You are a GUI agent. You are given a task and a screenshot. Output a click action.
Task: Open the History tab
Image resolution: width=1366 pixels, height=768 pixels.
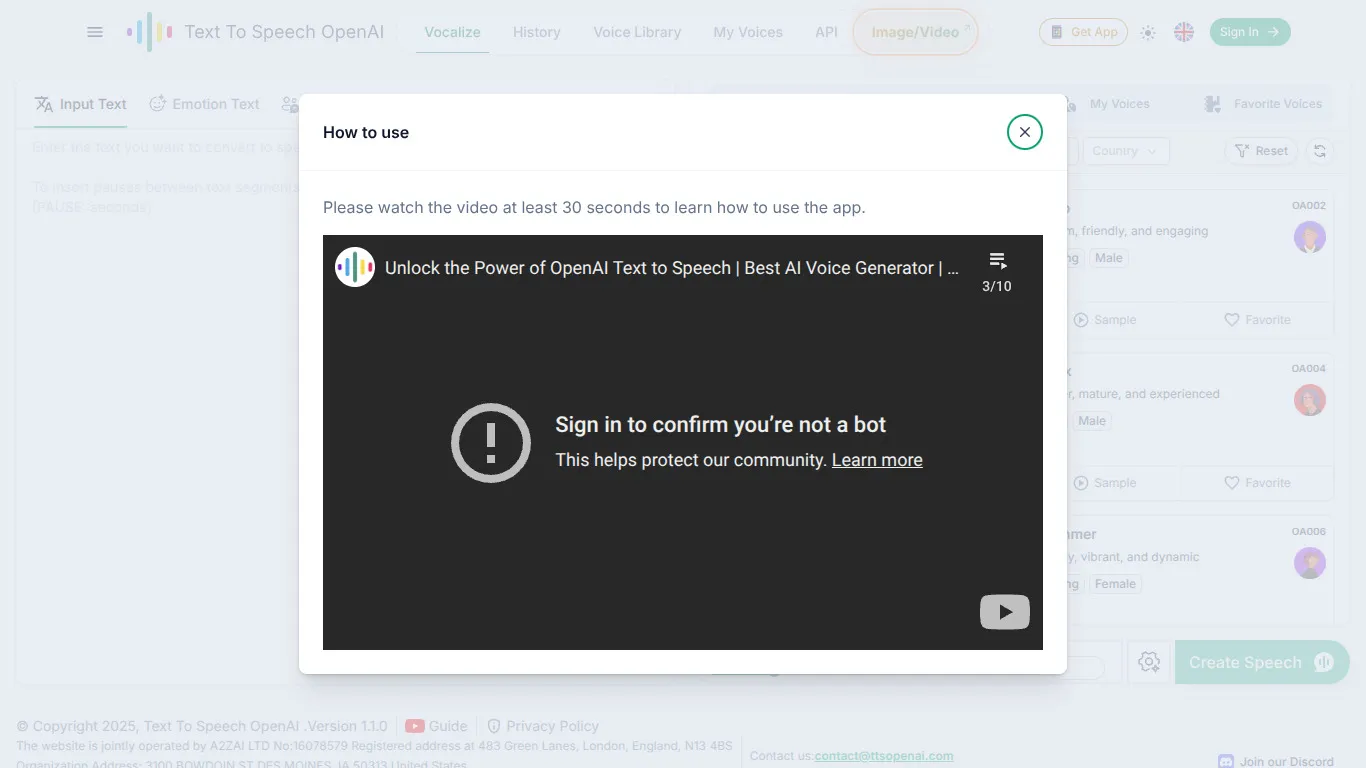coord(536,32)
